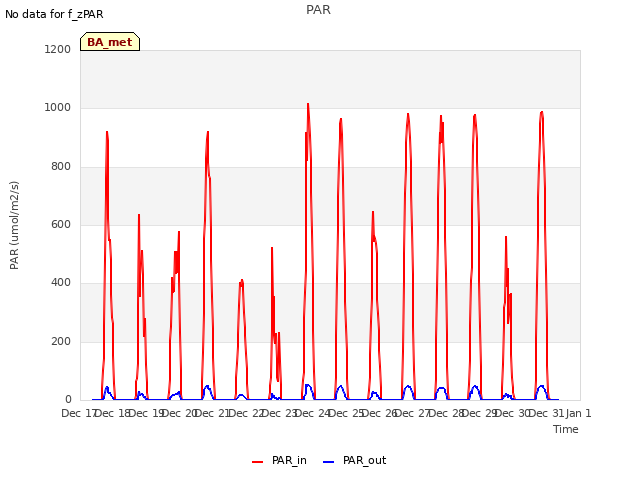The height and width of the screenshot is (480, 640).
Task: Click the 200 y-axis tick label
Action: point(61,342)
